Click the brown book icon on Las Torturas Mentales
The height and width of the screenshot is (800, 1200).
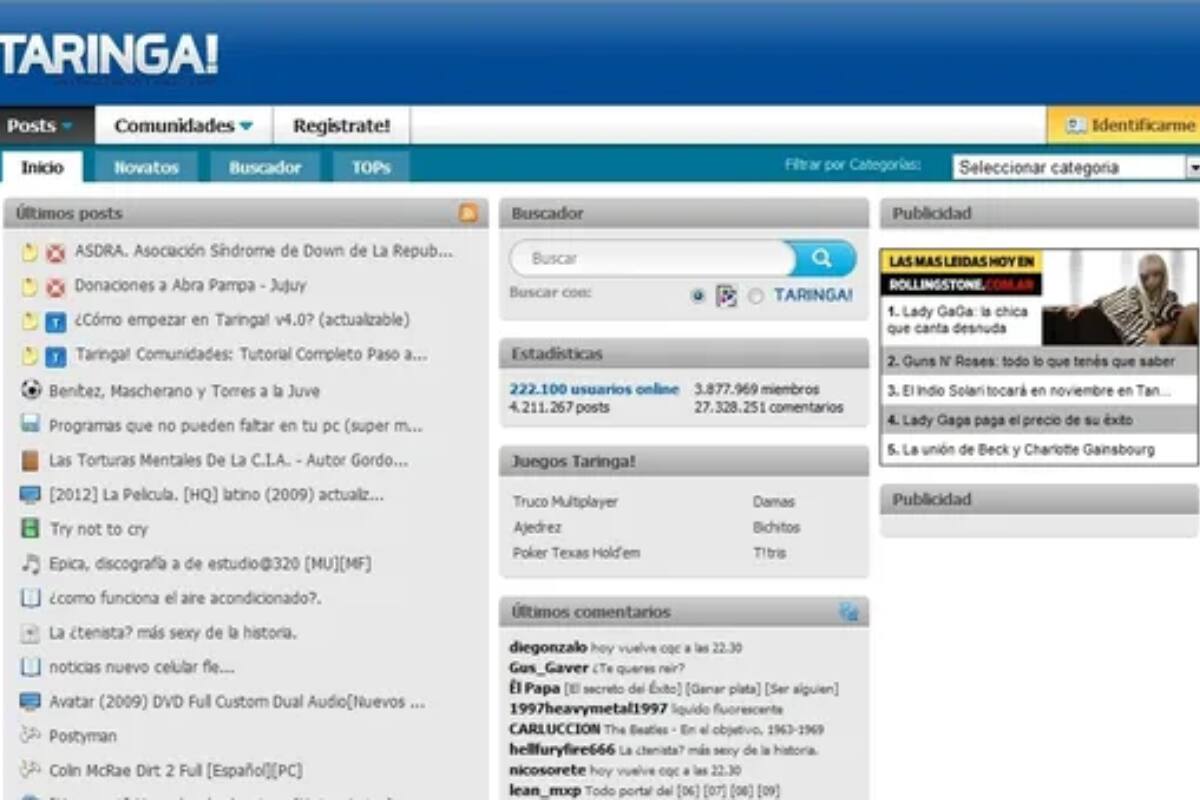point(31,460)
